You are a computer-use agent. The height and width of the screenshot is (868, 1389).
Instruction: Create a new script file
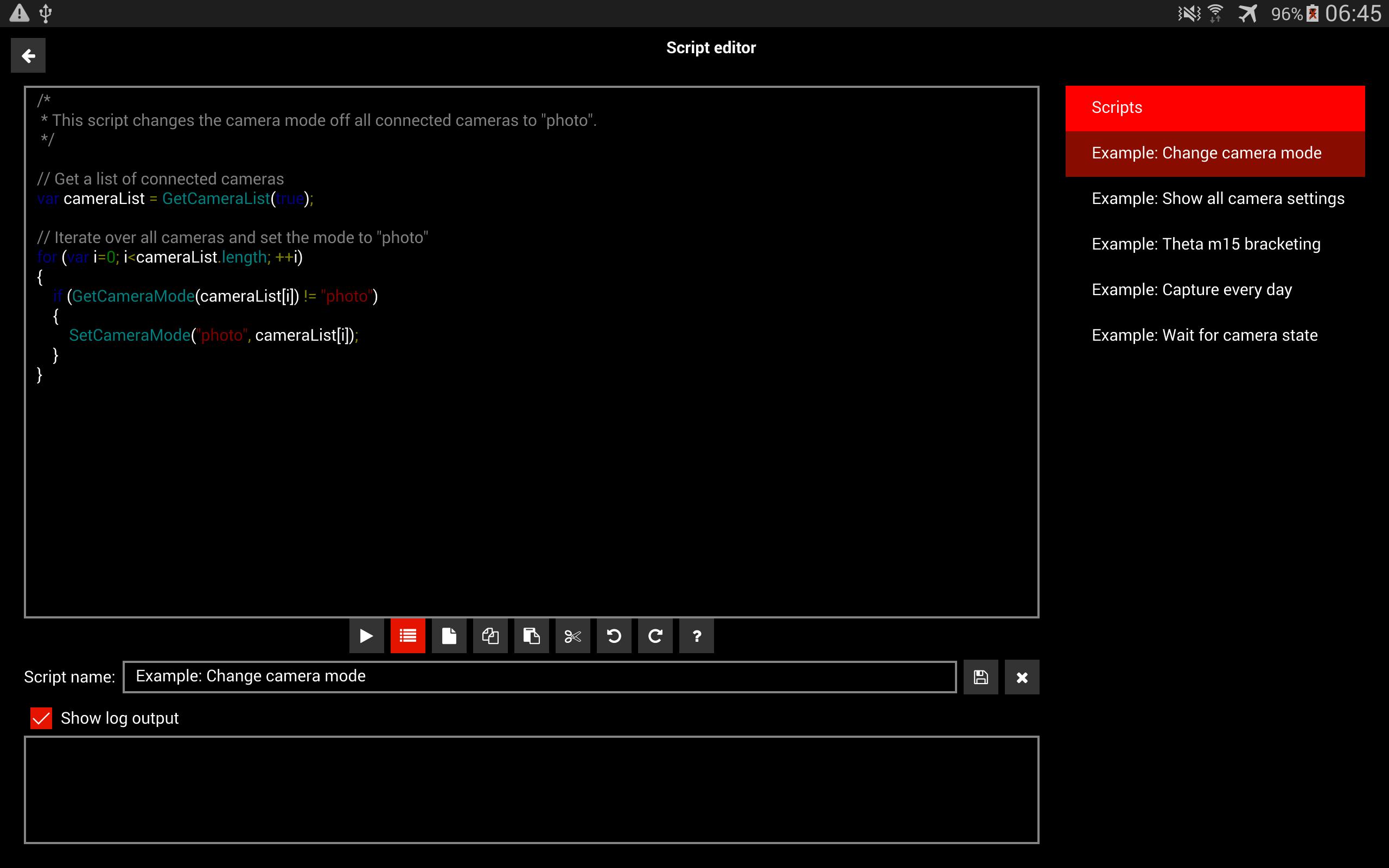click(449, 636)
